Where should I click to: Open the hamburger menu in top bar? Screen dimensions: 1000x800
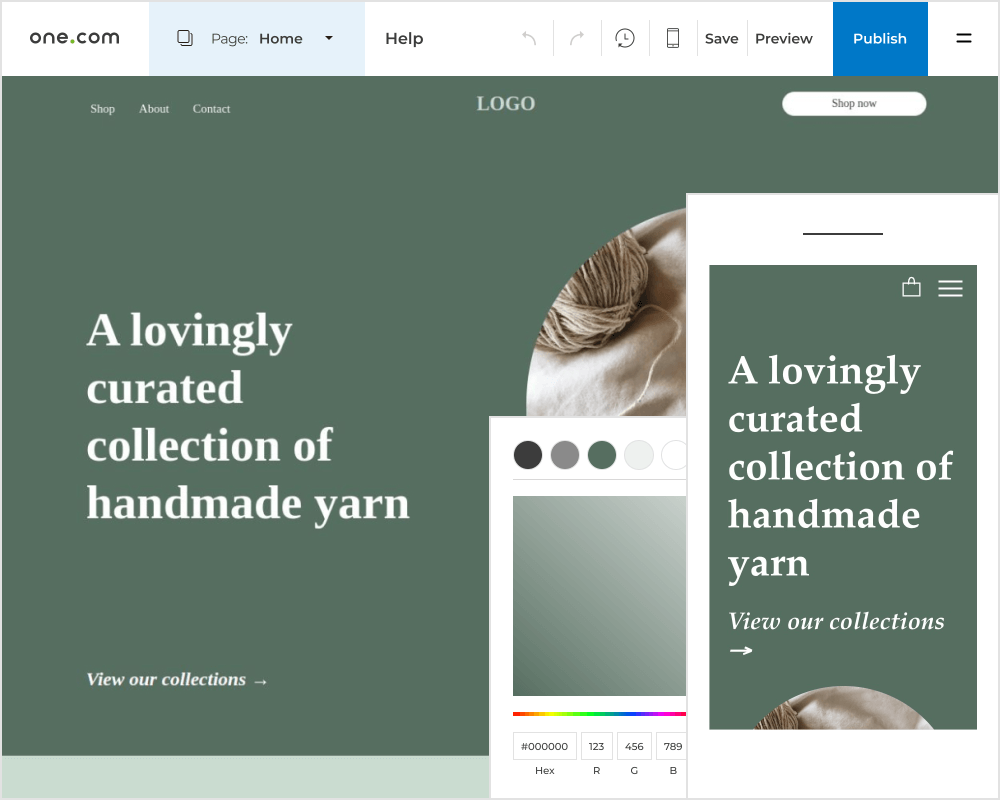point(964,38)
